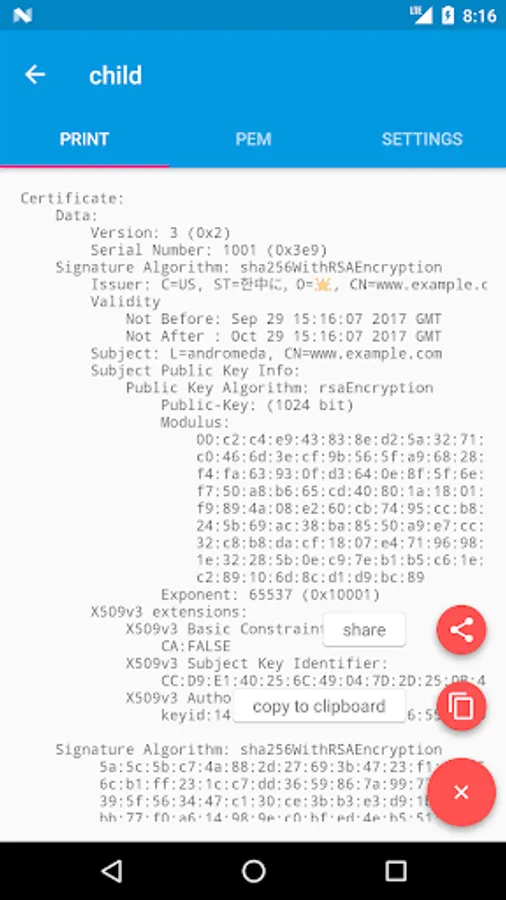This screenshot has height=900, width=506.
Task: Tap the Android back navigation button
Action: tap(112, 871)
